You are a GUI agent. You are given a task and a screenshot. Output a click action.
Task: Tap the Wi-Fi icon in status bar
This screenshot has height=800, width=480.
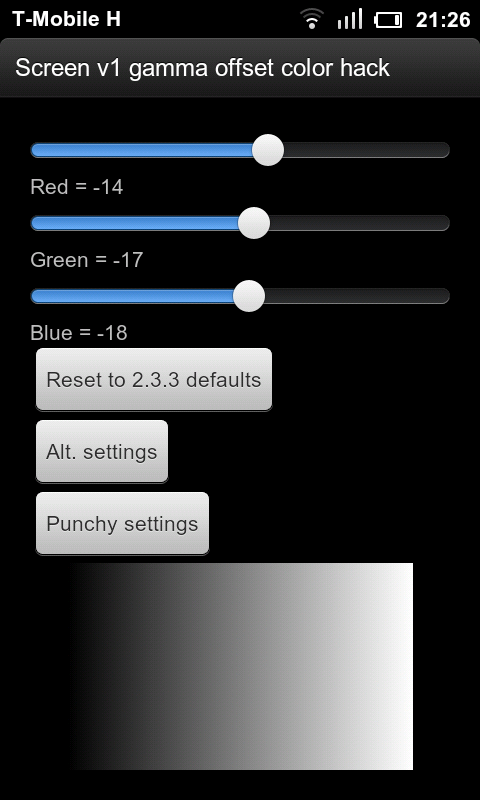(x=312, y=19)
